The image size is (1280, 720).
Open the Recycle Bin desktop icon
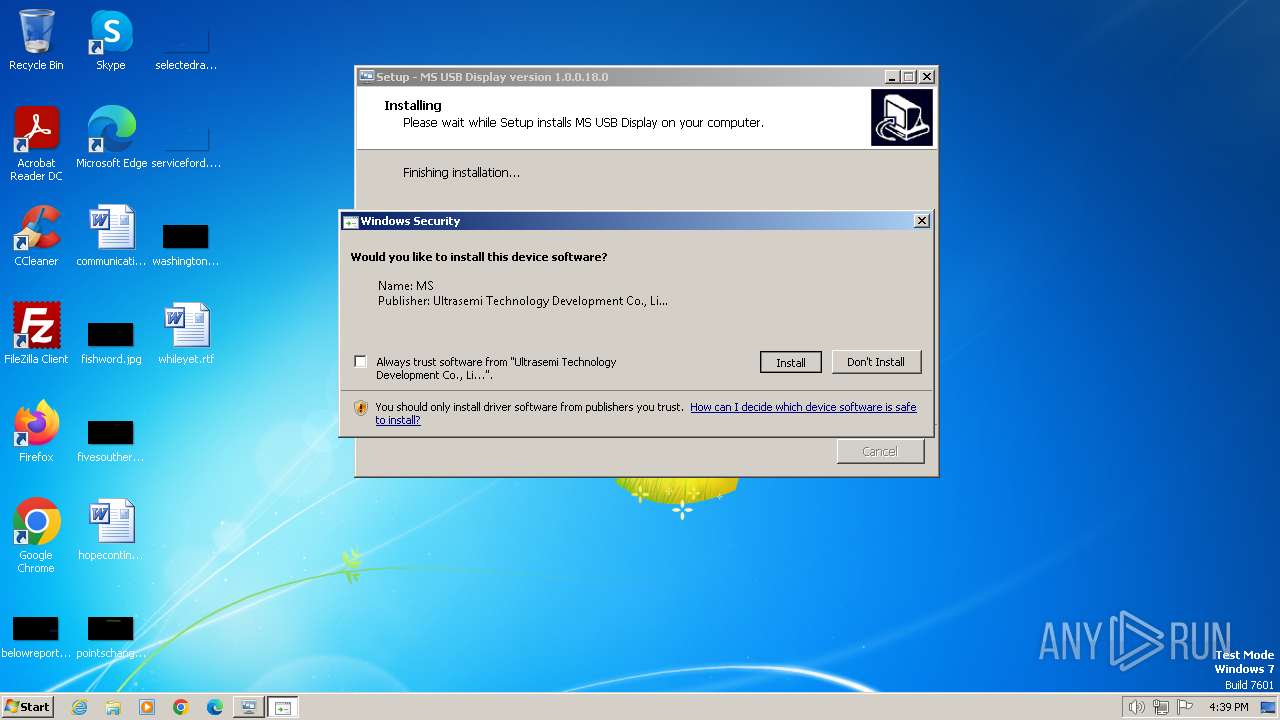[36, 40]
